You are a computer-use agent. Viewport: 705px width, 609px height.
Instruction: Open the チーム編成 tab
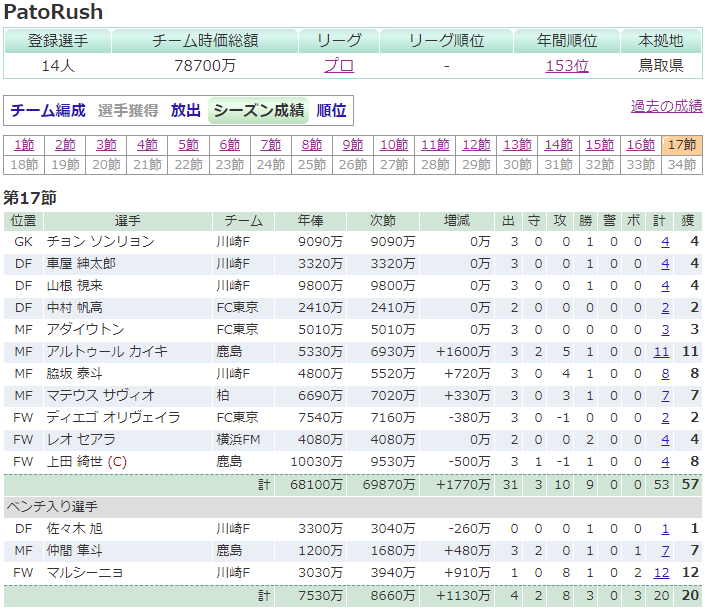48,111
